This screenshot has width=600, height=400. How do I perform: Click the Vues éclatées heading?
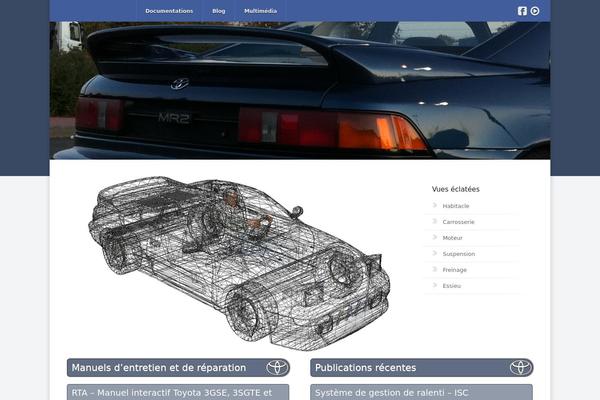455,189
